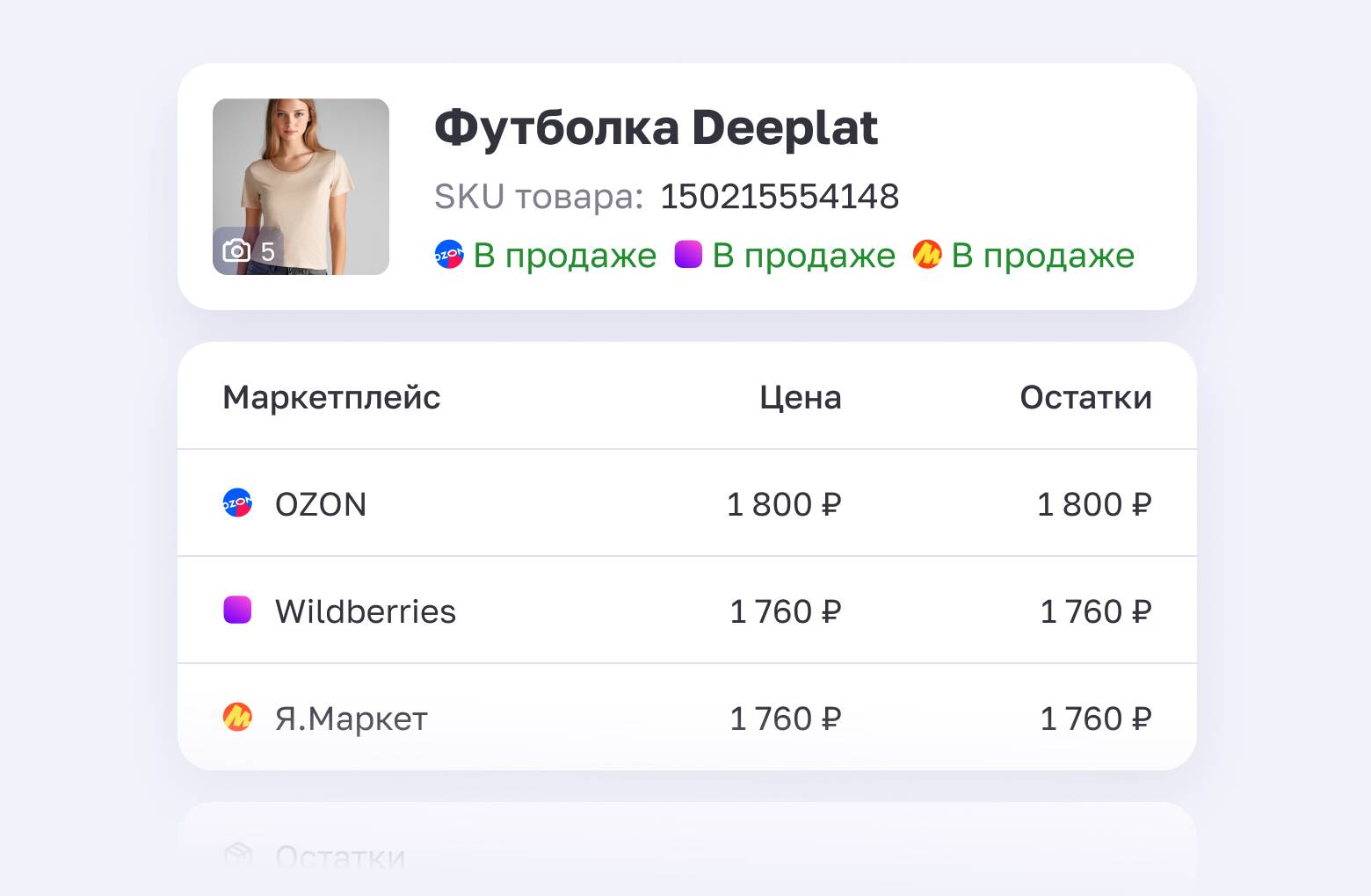Click the Я.Маркет icon in the table row

(x=237, y=717)
